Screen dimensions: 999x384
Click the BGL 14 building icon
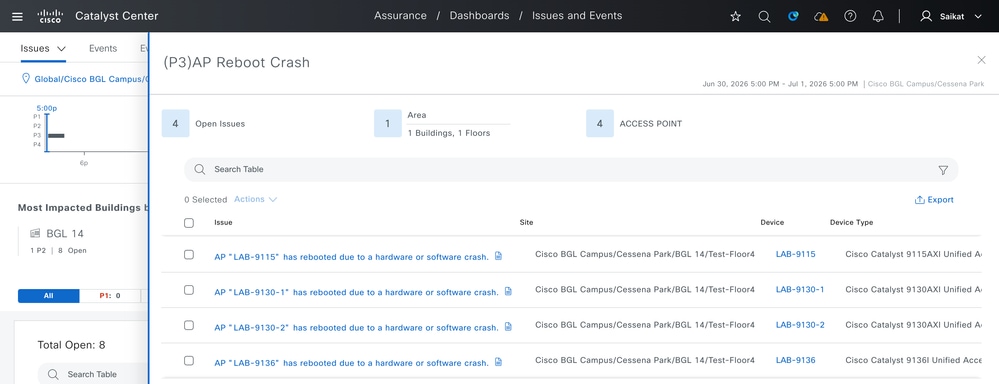point(35,233)
